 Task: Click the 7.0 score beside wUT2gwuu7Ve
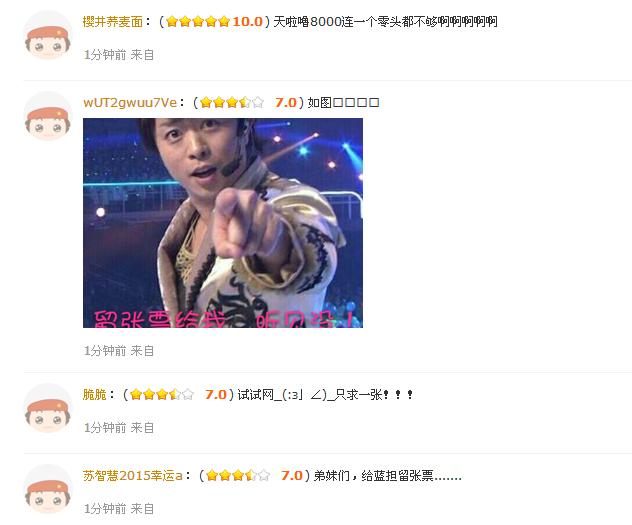[x=286, y=102]
